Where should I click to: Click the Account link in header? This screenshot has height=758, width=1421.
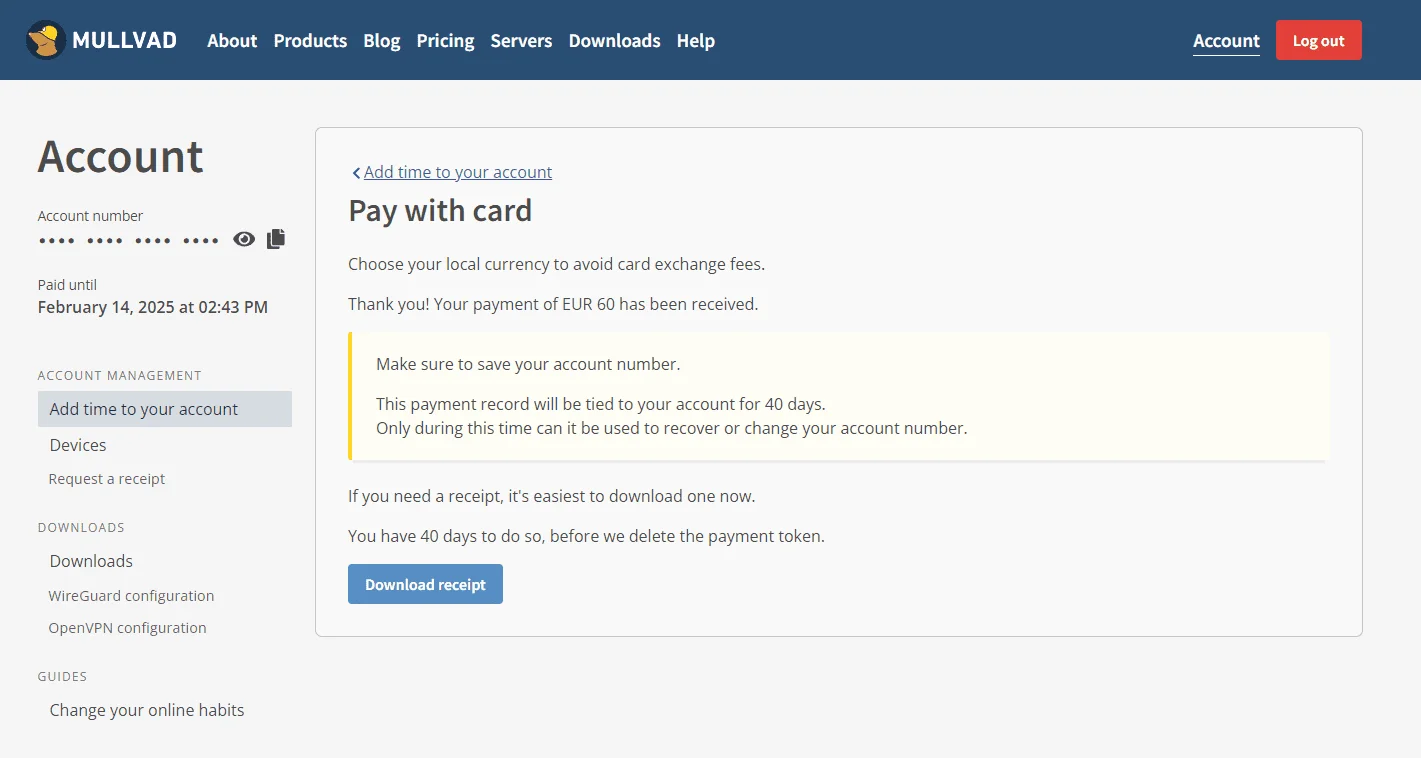[x=1226, y=41]
